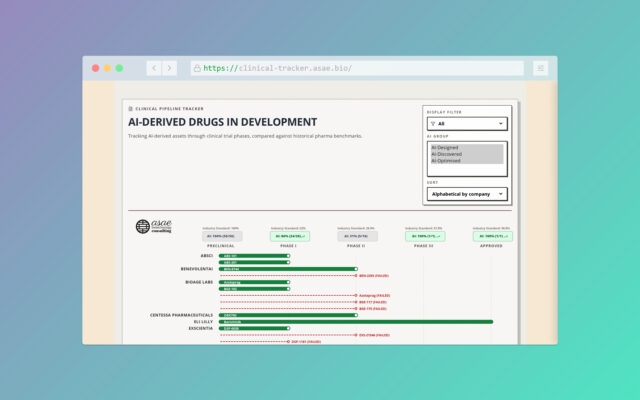This screenshot has height=400, width=640.
Task: Click the pipeline tracker icon above the title
Action: (x=131, y=109)
